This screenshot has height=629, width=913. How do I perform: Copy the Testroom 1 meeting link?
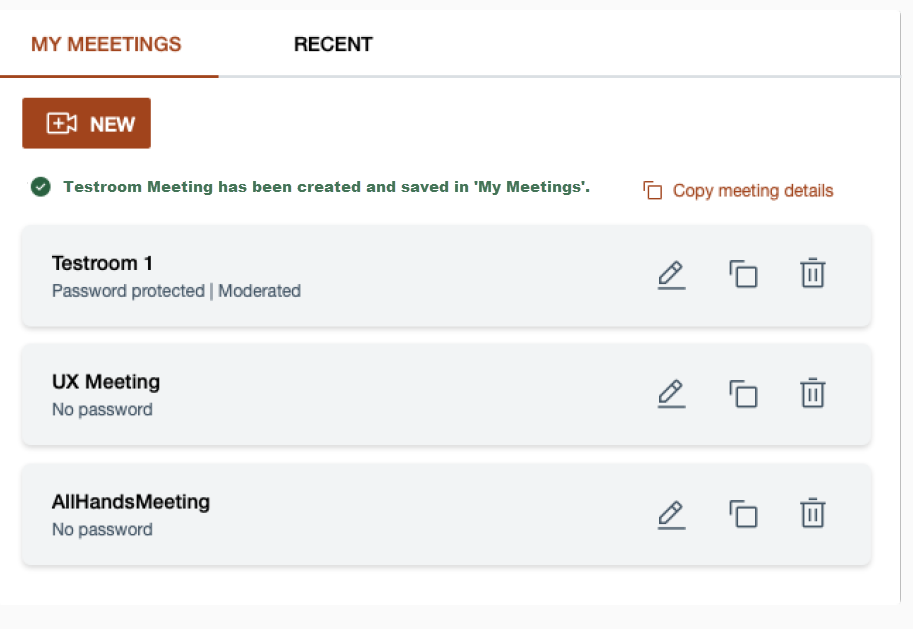coord(743,274)
